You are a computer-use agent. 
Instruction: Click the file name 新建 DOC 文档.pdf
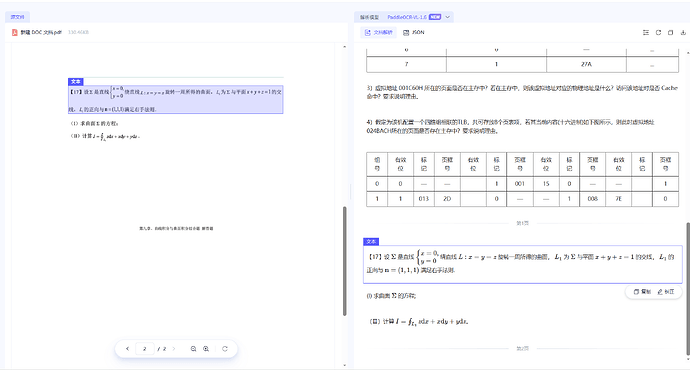click(41, 32)
